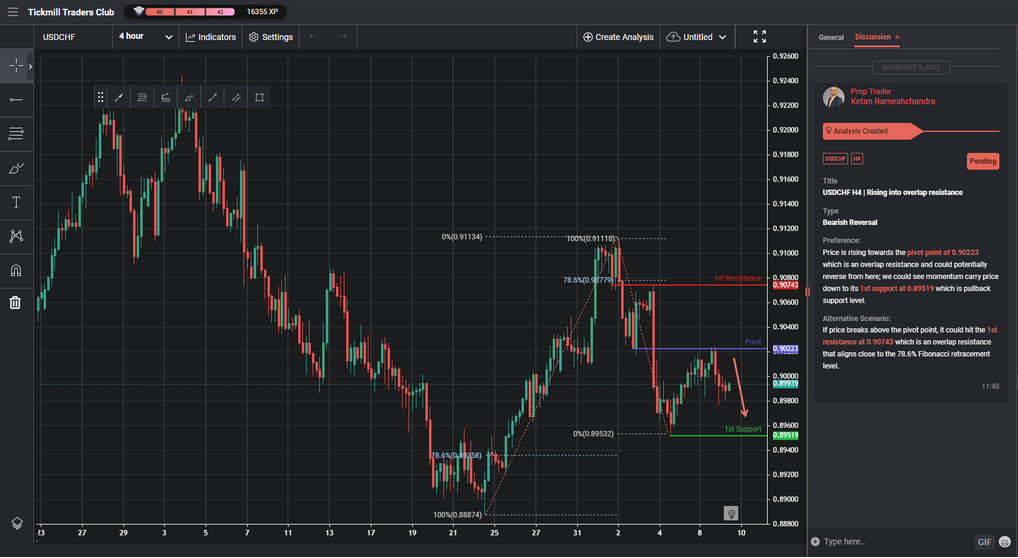Click the Pending status badge
This screenshot has width=1018, height=558.
(x=982, y=161)
